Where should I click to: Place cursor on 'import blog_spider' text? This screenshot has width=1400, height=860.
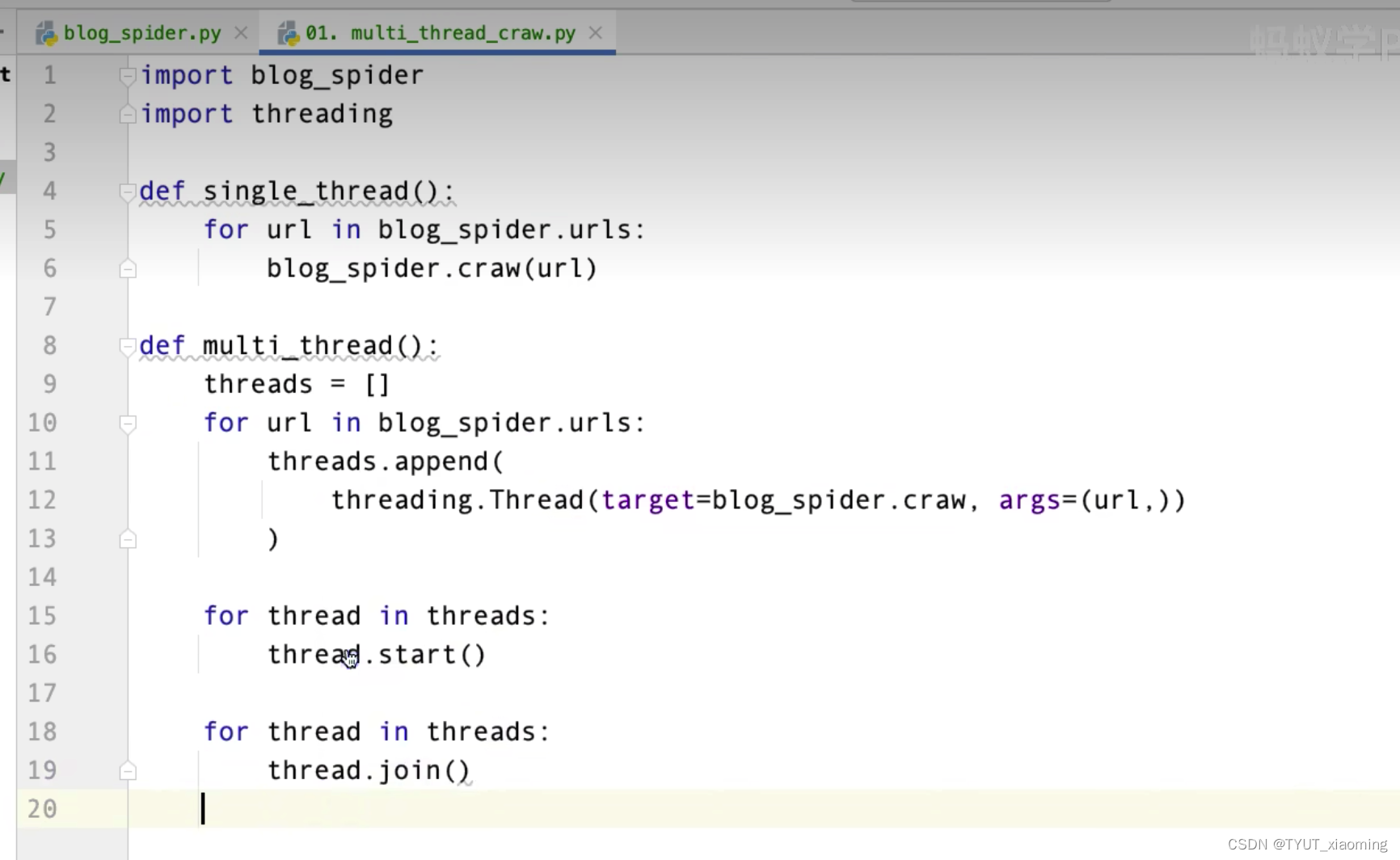click(282, 75)
